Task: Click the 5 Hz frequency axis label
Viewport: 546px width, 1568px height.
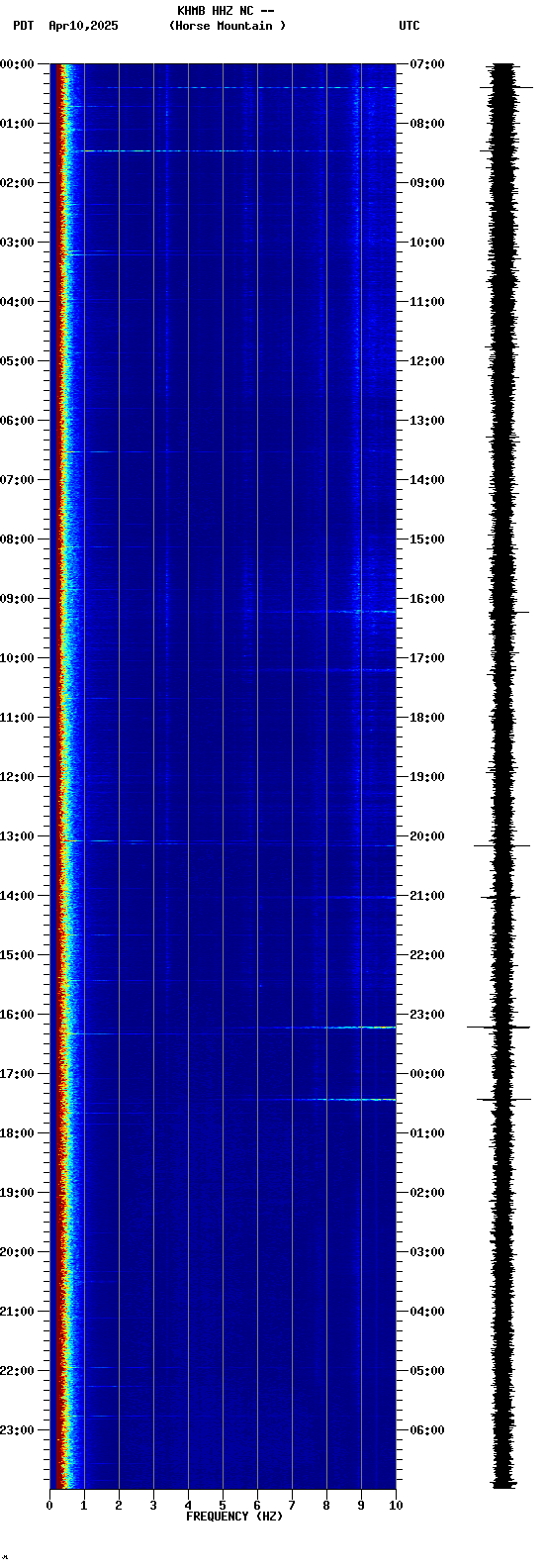Action: tap(223, 1506)
